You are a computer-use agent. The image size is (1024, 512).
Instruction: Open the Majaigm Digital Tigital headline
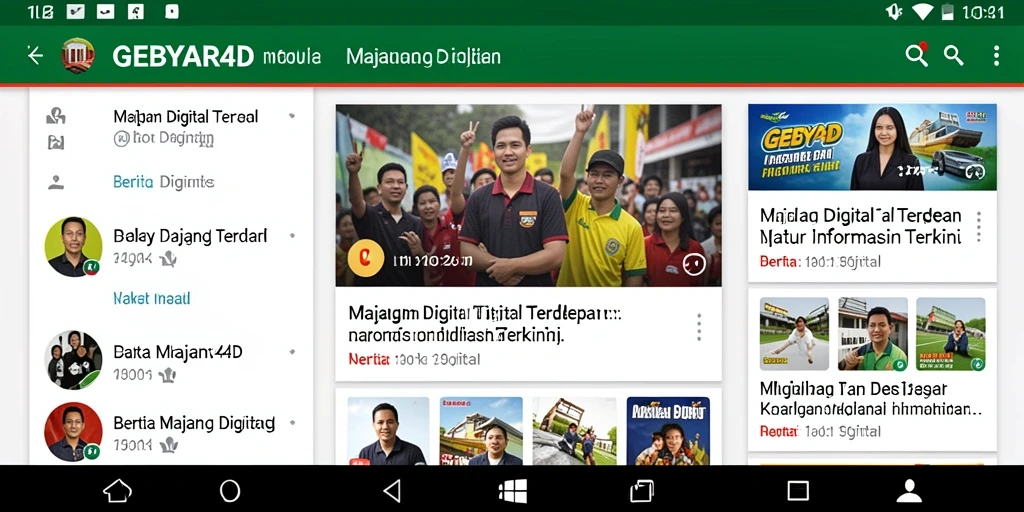coord(485,325)
